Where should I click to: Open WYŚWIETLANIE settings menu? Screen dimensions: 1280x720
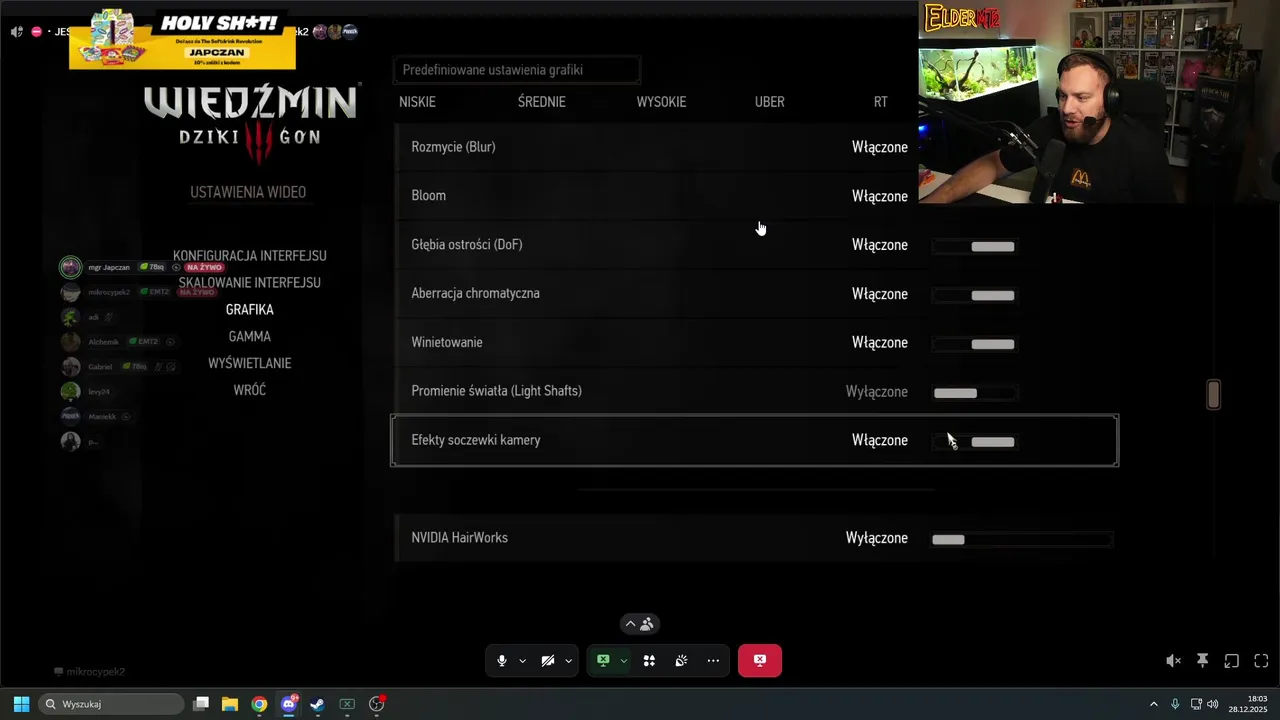[250, 363]
